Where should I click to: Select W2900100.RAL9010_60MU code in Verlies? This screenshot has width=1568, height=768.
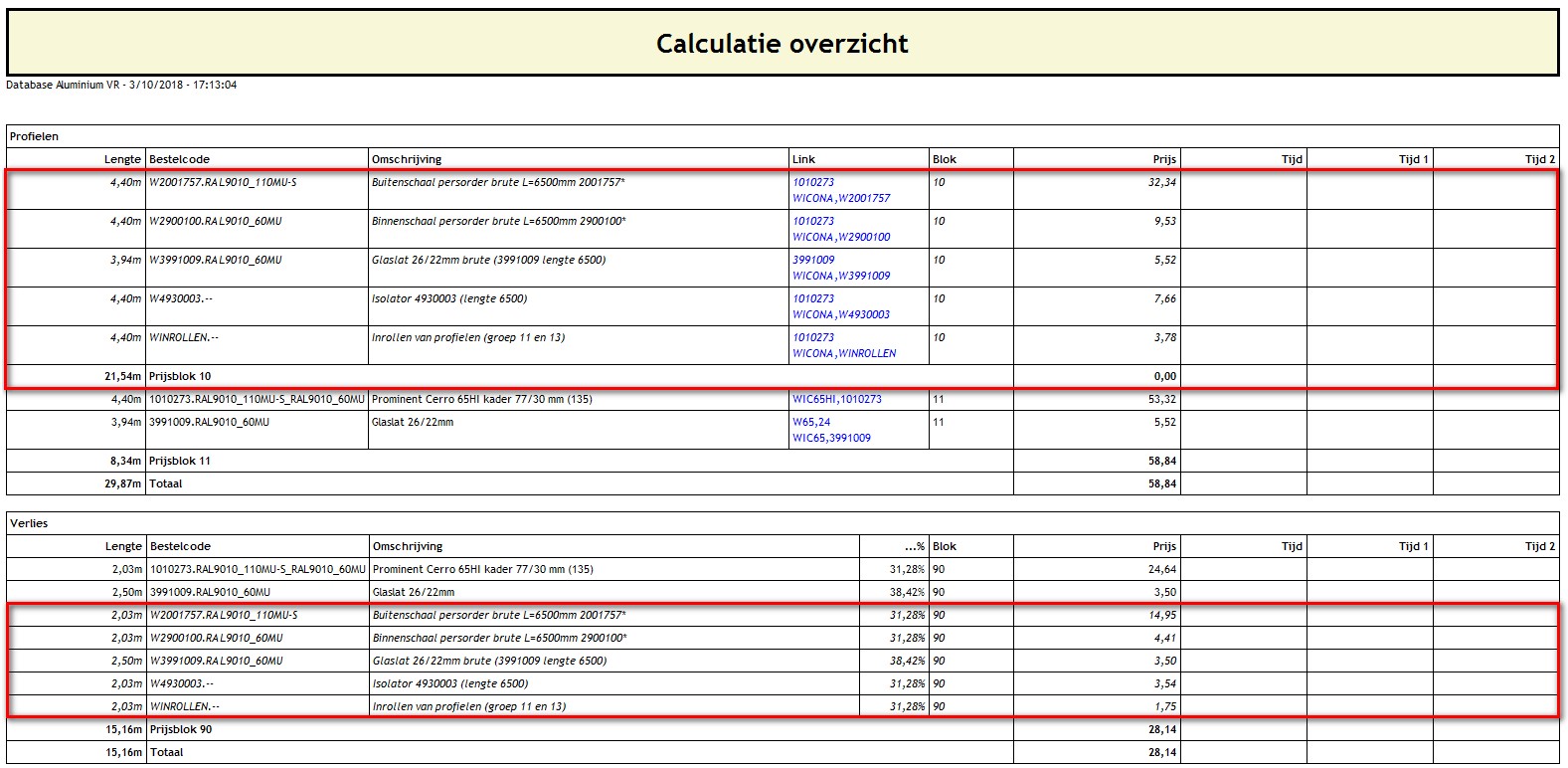click(x=217, y=638)
